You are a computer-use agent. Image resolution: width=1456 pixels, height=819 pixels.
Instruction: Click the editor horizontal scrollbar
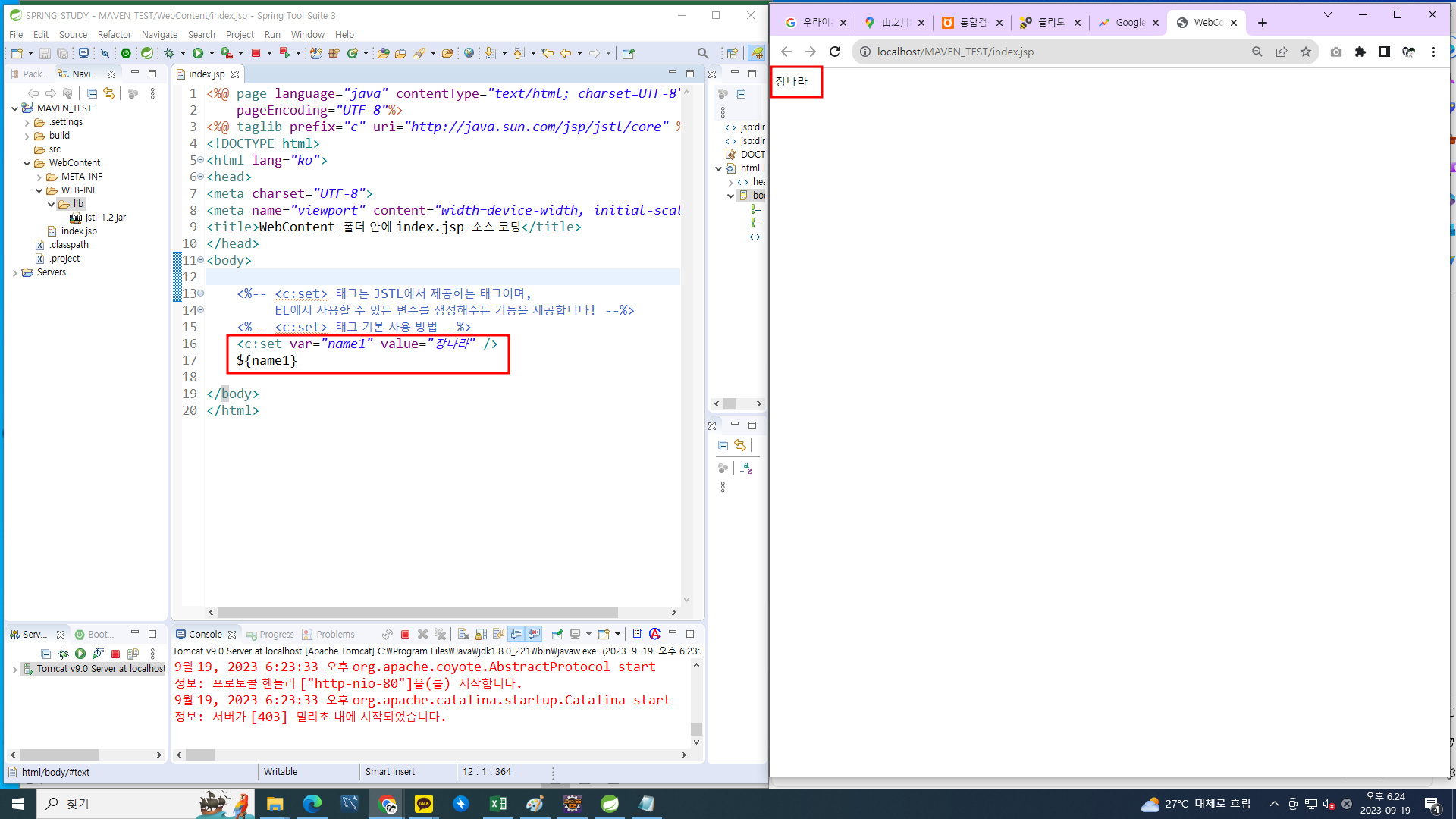417,612
